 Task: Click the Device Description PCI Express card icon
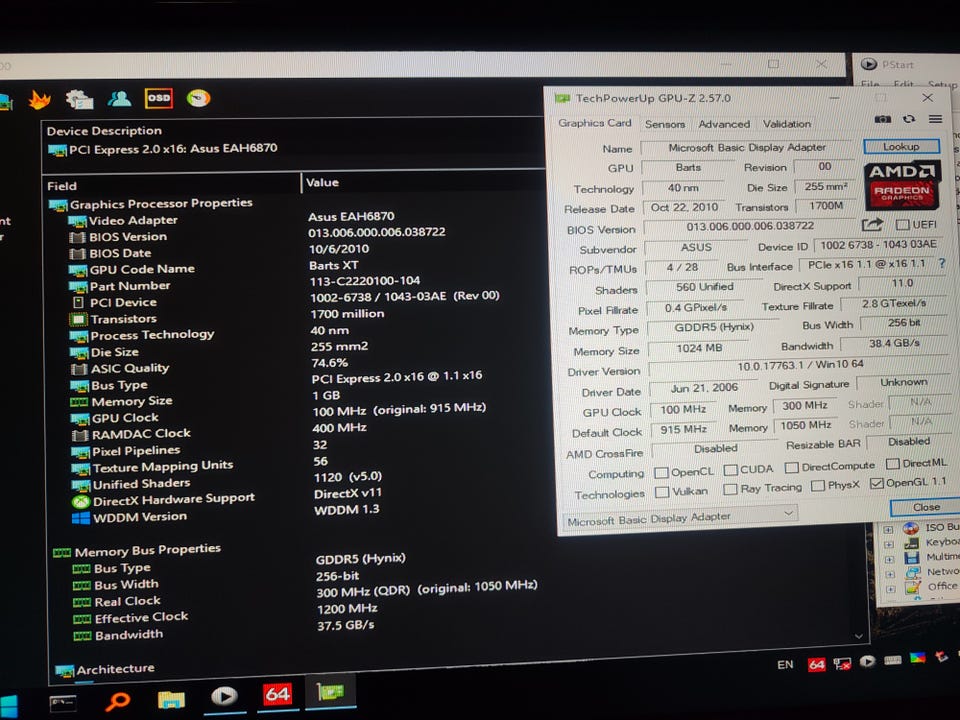pyautogui.click(x=57, y=150)
